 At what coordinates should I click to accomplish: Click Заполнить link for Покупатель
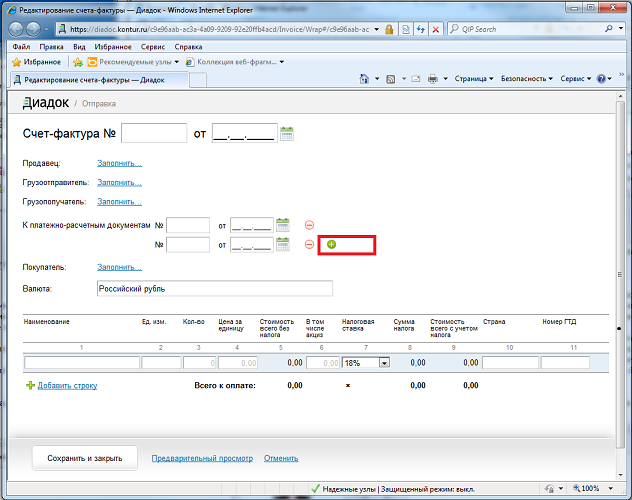[x=119, y=267]
